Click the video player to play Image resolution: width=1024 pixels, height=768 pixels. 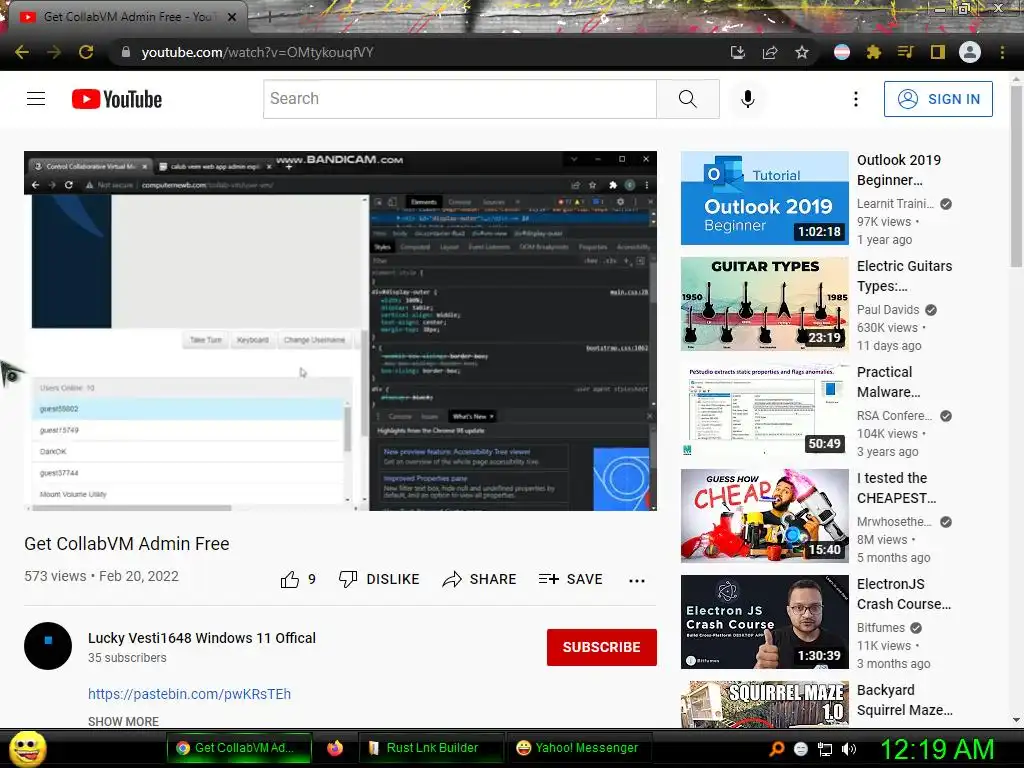click(x=340, y=331)
